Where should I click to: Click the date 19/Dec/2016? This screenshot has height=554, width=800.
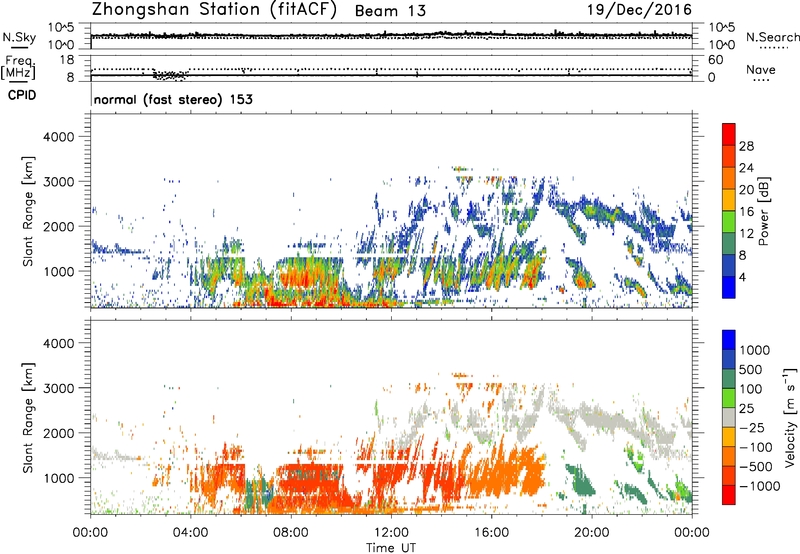(x=639, y=10)
